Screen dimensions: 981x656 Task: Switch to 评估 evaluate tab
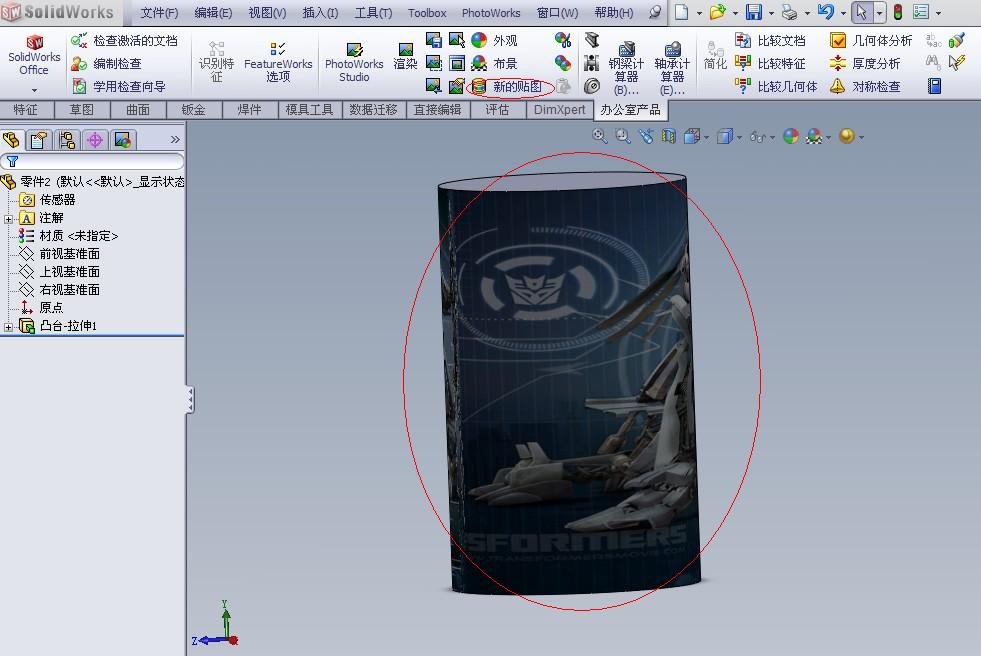tap(497, 110)
